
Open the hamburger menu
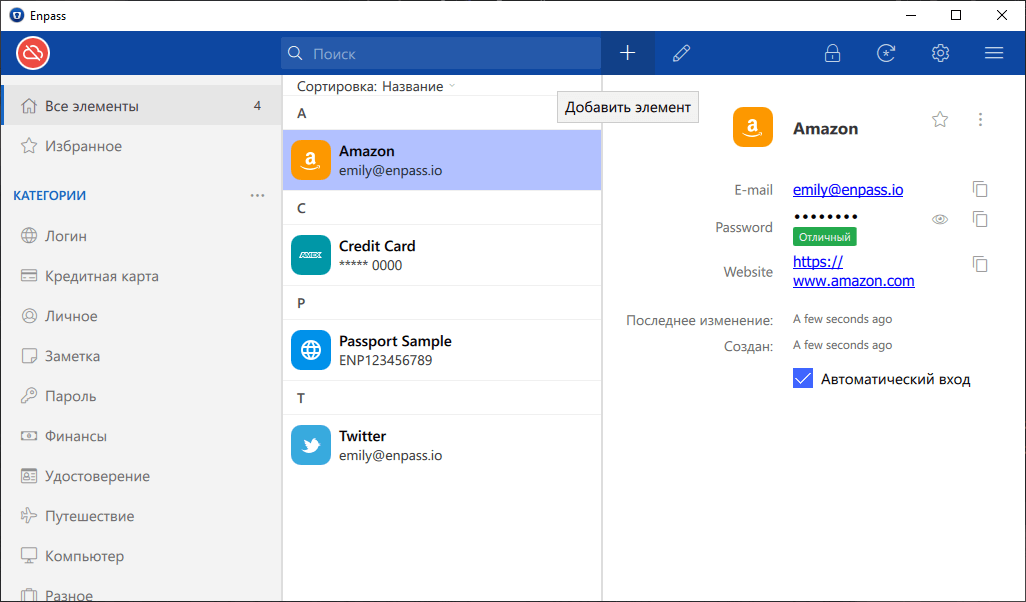994,53
